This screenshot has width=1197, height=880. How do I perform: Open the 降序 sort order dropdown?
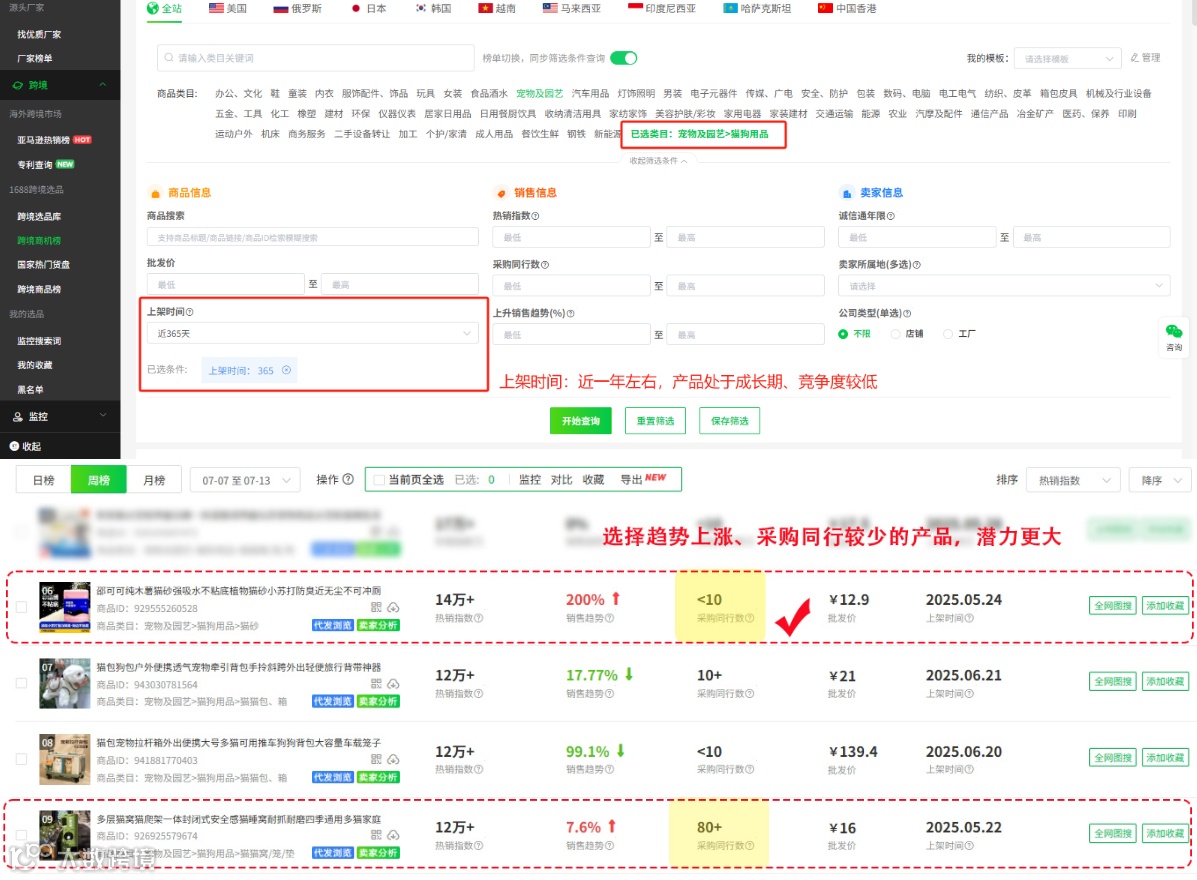point(1160,480)
